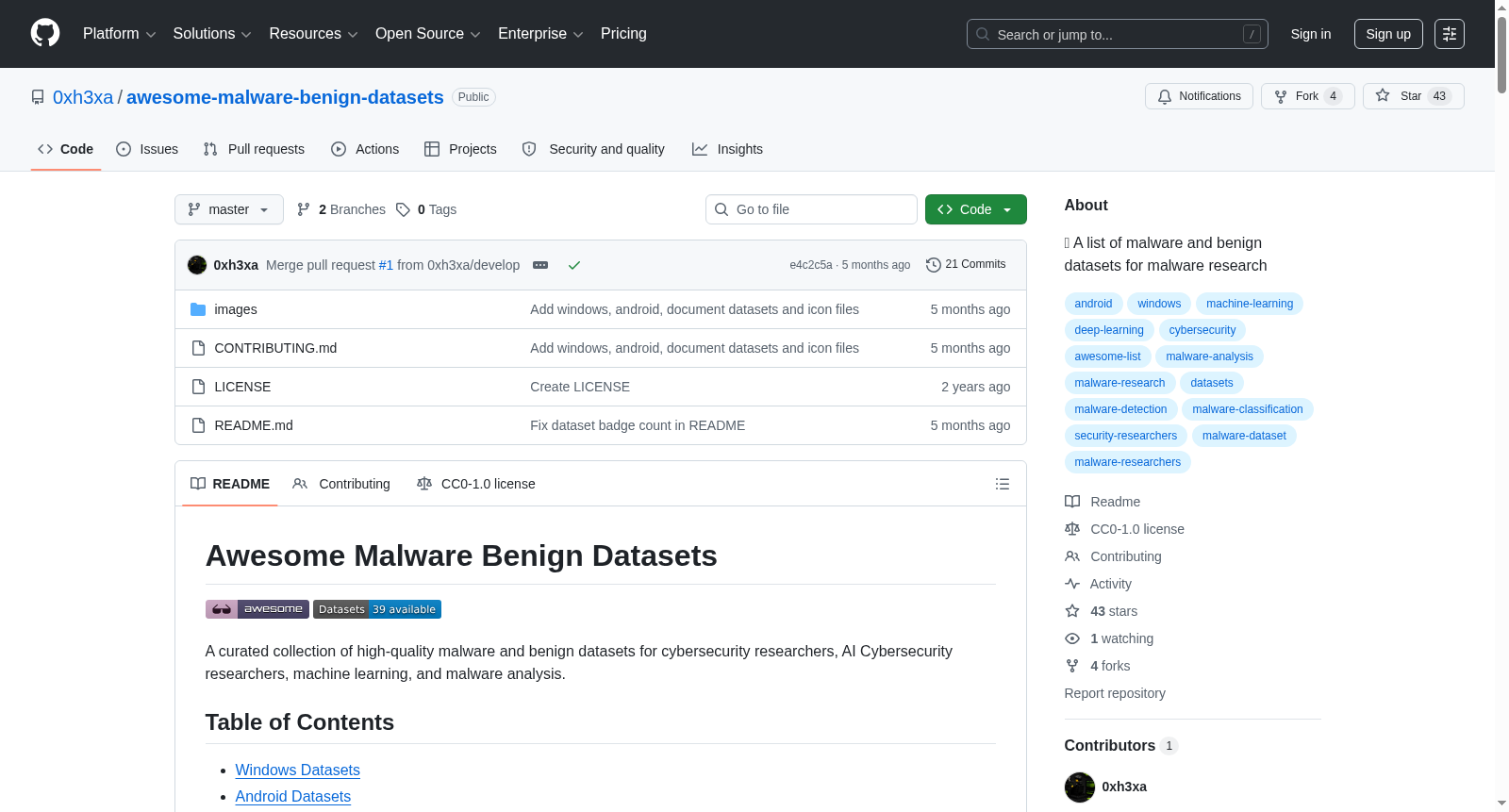This screenshot has height=812, width=1509.
Task: Select the Contributing tab in README panel
Action: coord(341,484)
